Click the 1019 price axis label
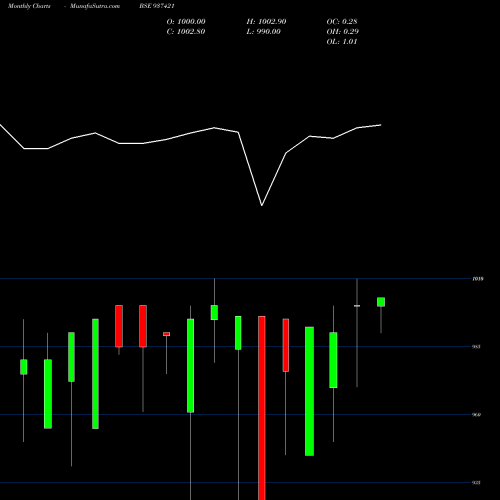The image size is (500, 500). click(478, 279)
